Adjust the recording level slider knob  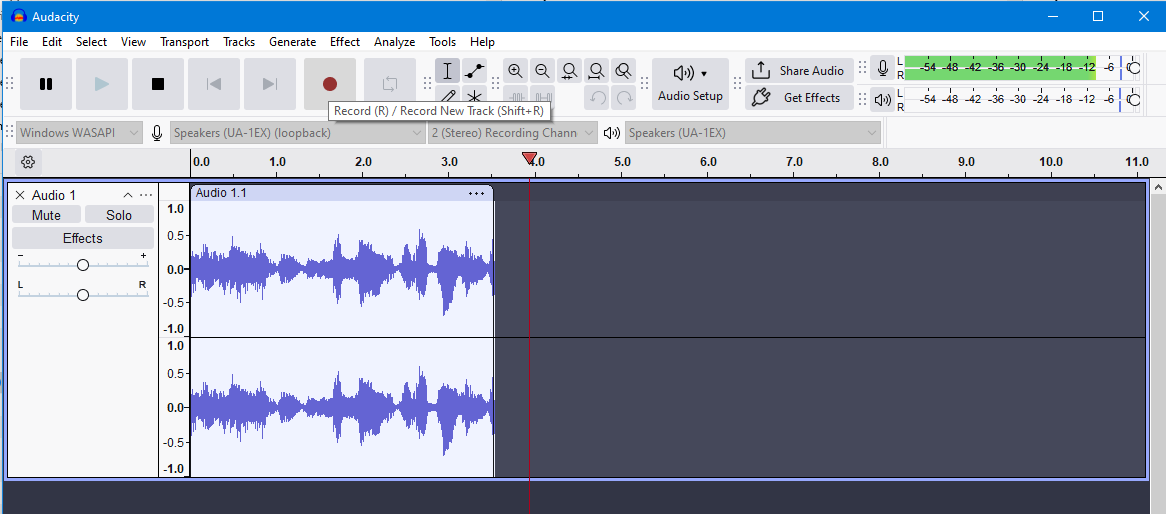[x=1133, y=68]
